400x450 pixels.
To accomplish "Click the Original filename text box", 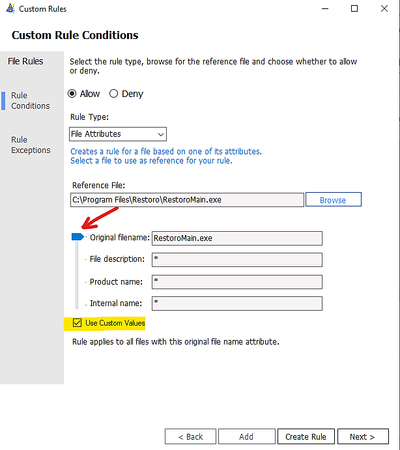I will [237, 238].
